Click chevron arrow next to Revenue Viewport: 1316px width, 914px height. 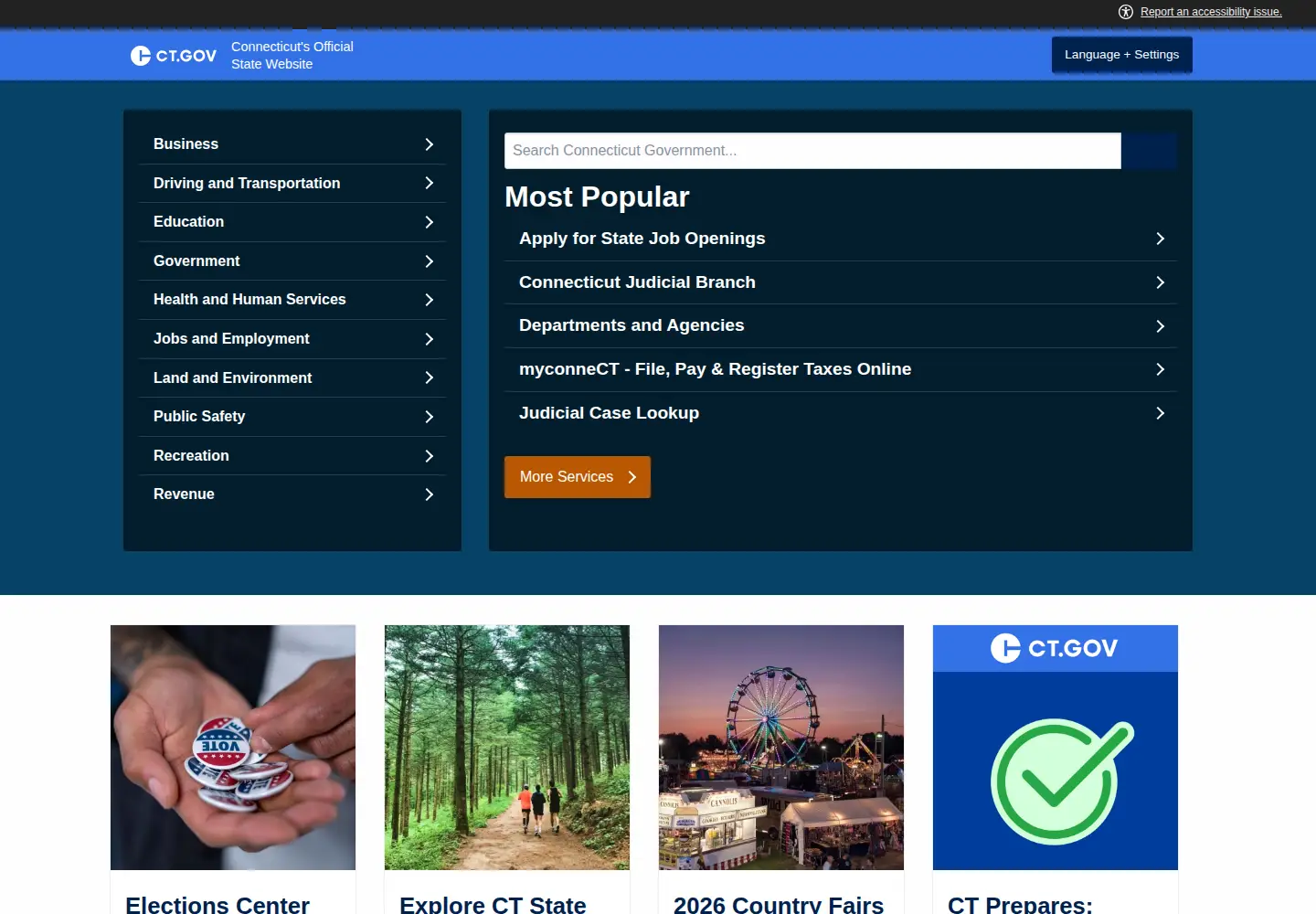click(429, 494)
